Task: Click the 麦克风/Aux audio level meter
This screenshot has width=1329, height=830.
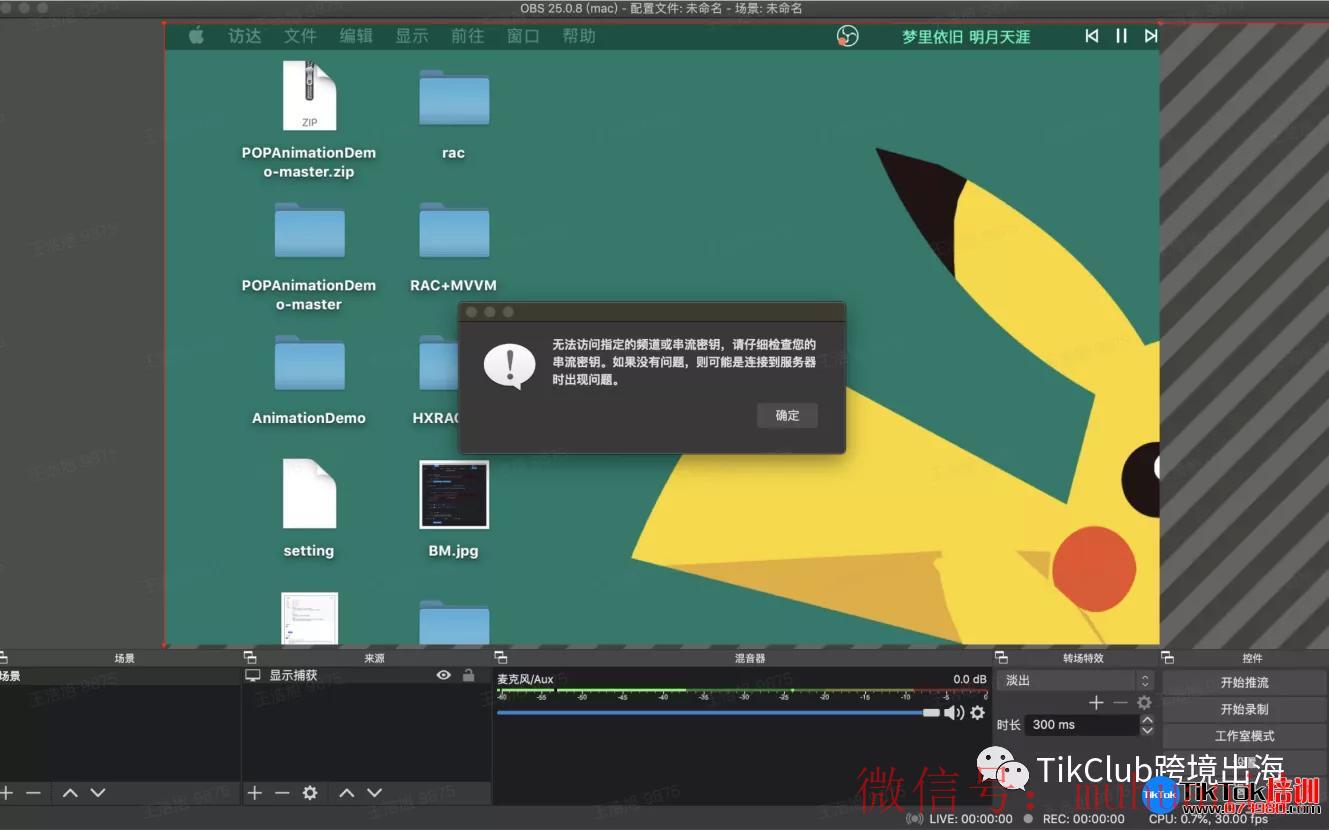Action: tap(741, 692)
